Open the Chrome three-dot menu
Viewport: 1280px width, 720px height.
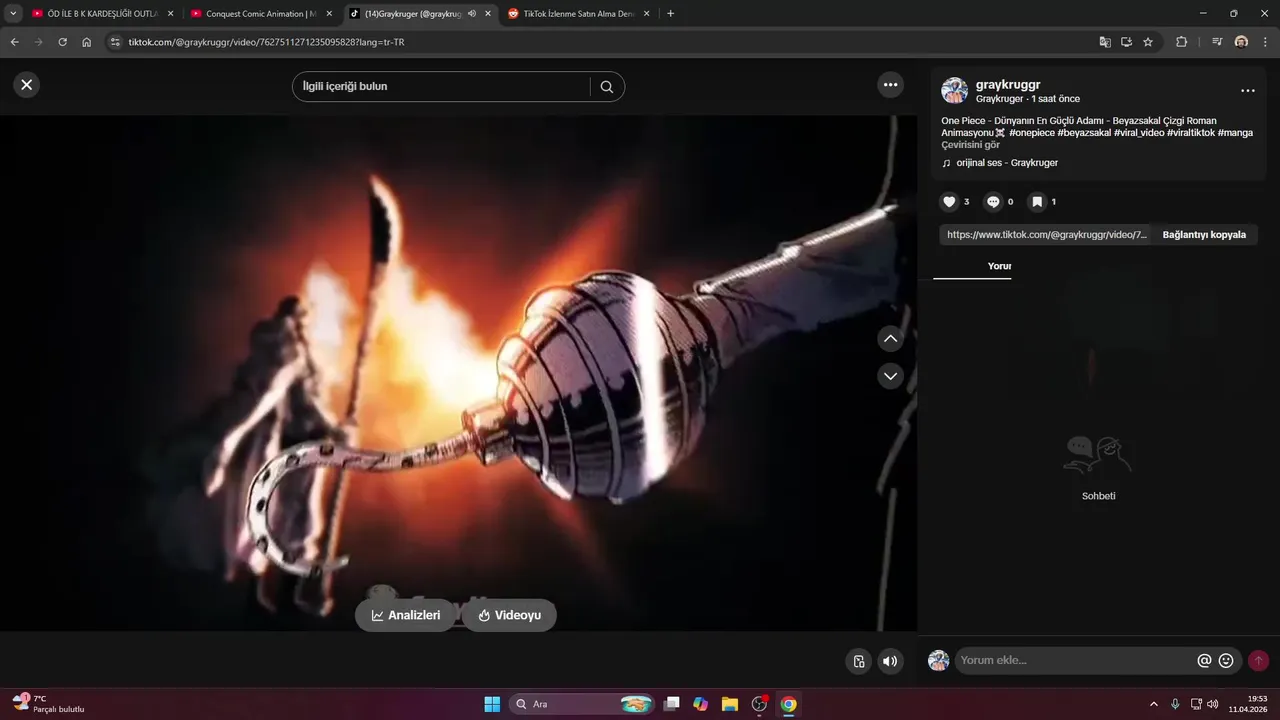pos(1265,42)
